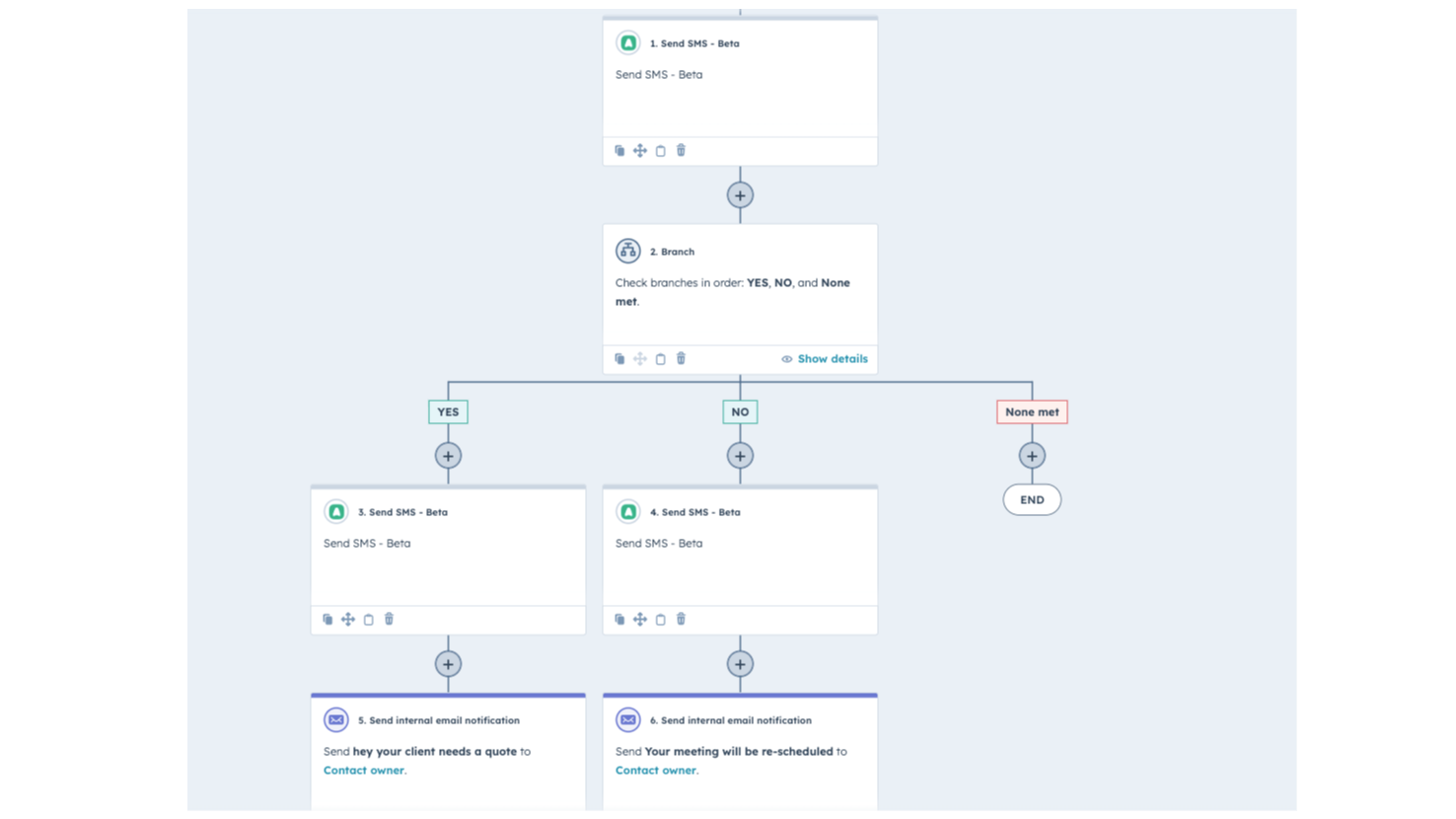Viewport: 1456px width, 819px height.
Task: Add action under the YES branch
Action: [448, 456]
